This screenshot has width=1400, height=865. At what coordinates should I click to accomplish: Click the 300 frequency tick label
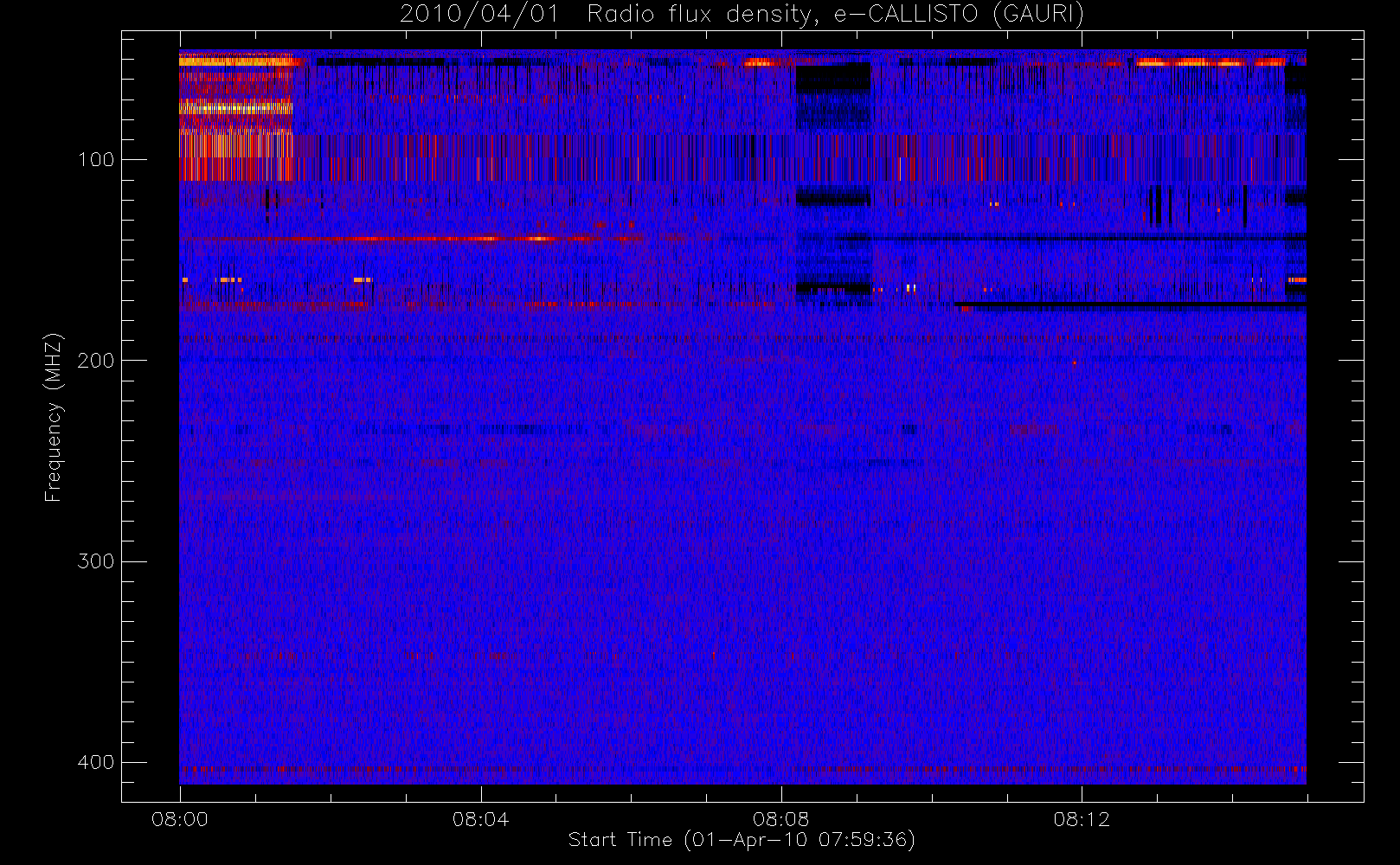(96, 561)
